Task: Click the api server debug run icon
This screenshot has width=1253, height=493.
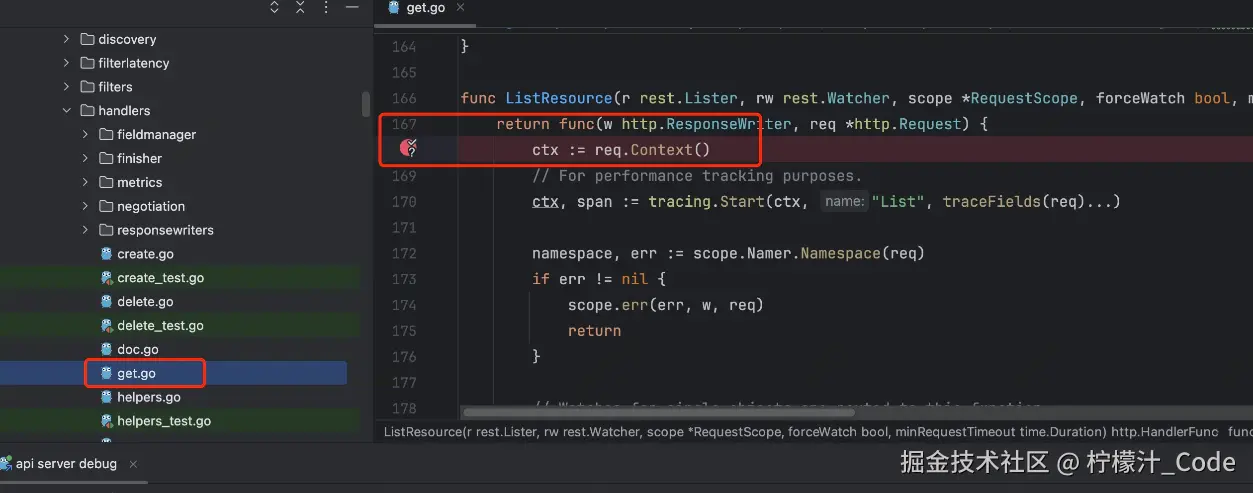Action: [x=6, y=464]
